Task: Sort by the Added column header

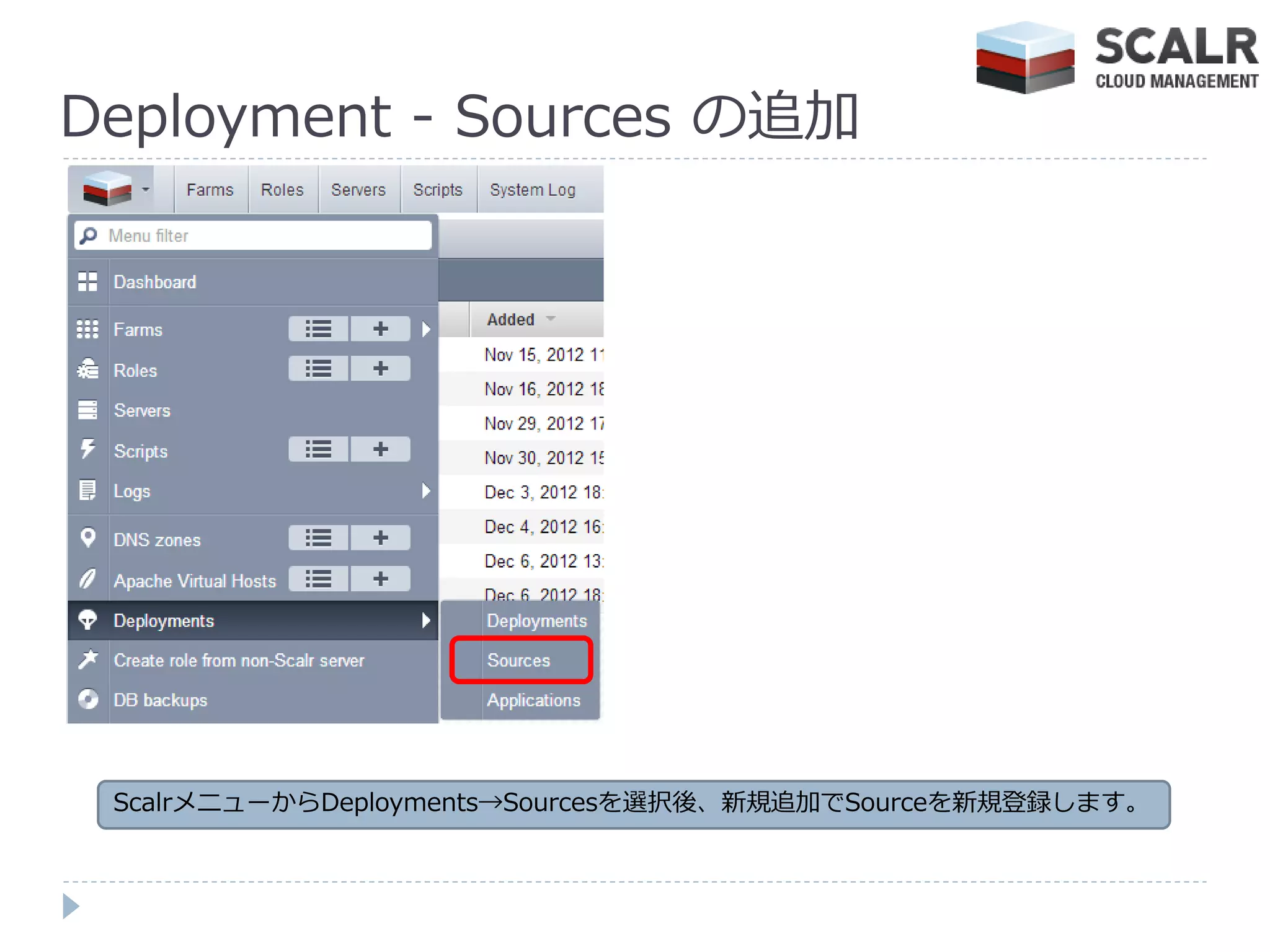Action: pyautogui.click(x=536, y=319)
